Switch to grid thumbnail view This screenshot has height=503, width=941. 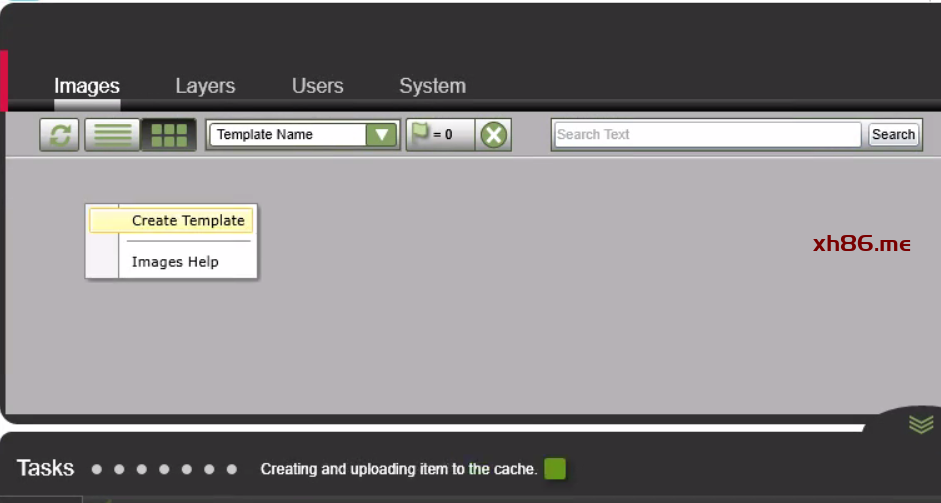[x=168, y=135]
